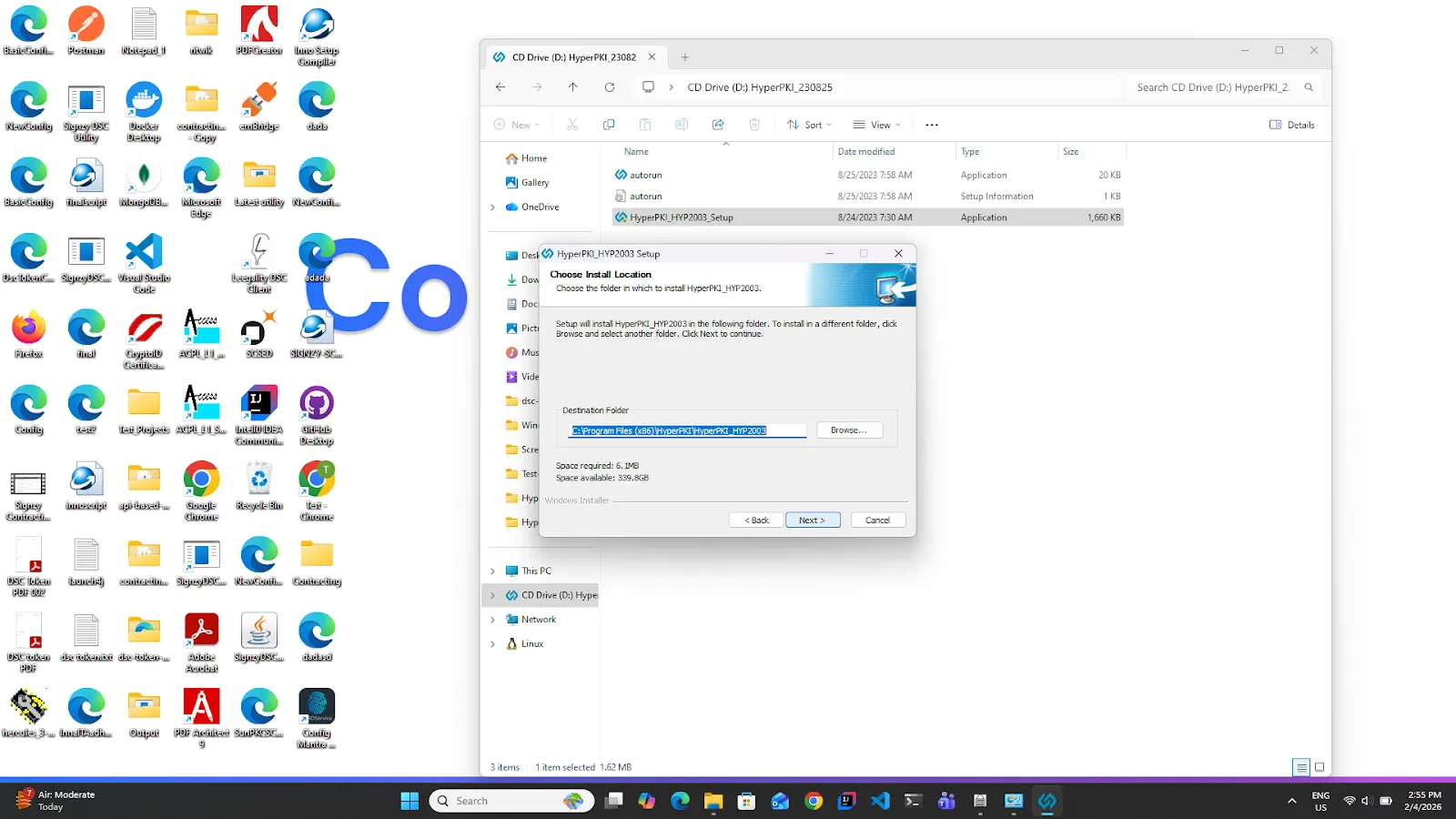Go up one folder level
Viewport: 1456px width, 819px height.
tap(572, 87)
